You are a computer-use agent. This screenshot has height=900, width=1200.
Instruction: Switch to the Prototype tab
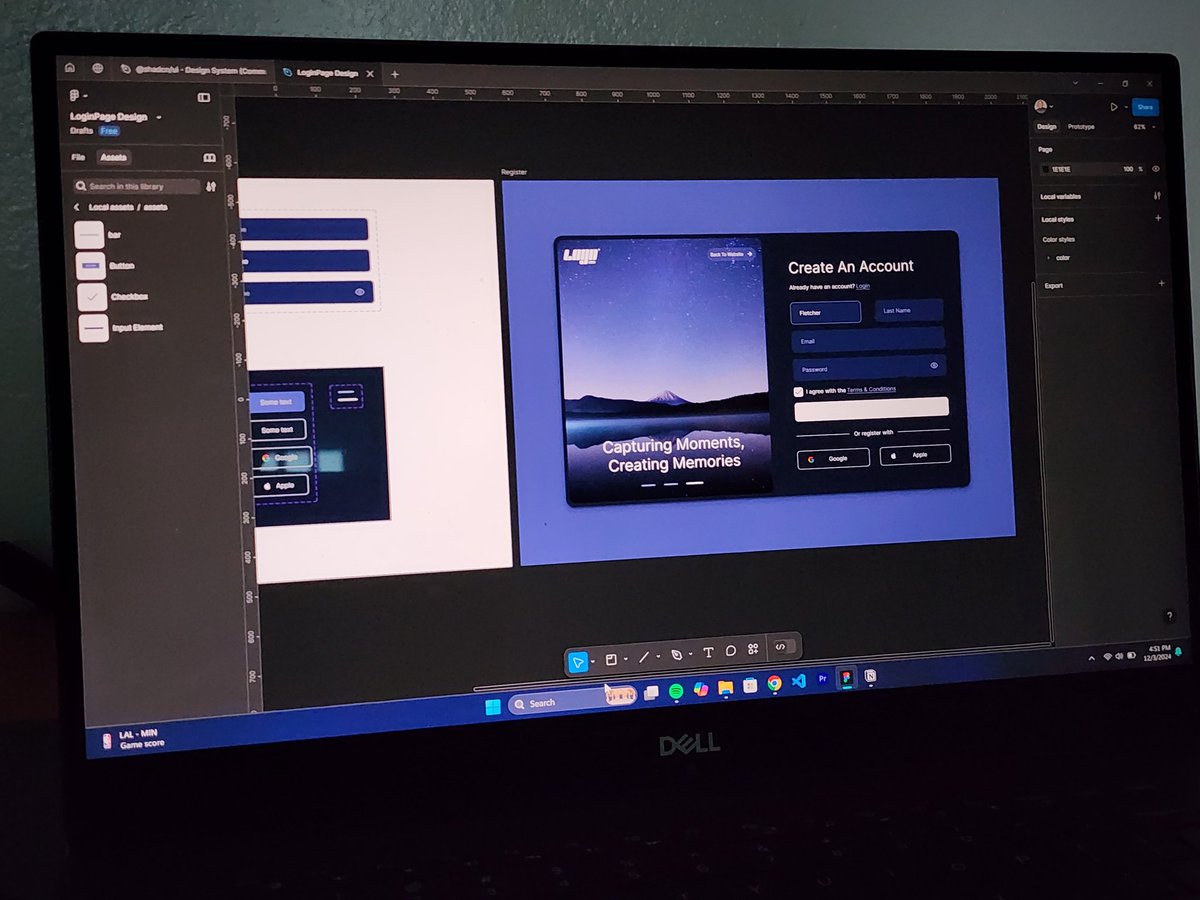1081,127
